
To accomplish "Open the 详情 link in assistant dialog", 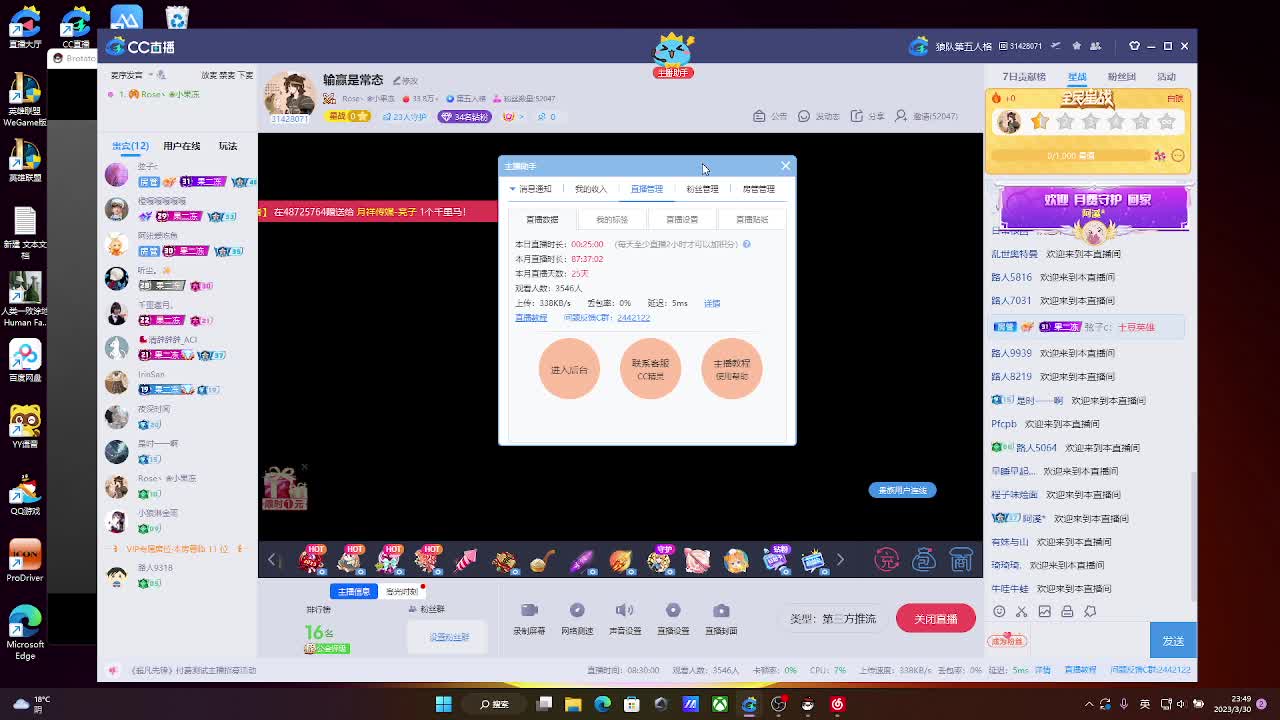I will (712, 303).
